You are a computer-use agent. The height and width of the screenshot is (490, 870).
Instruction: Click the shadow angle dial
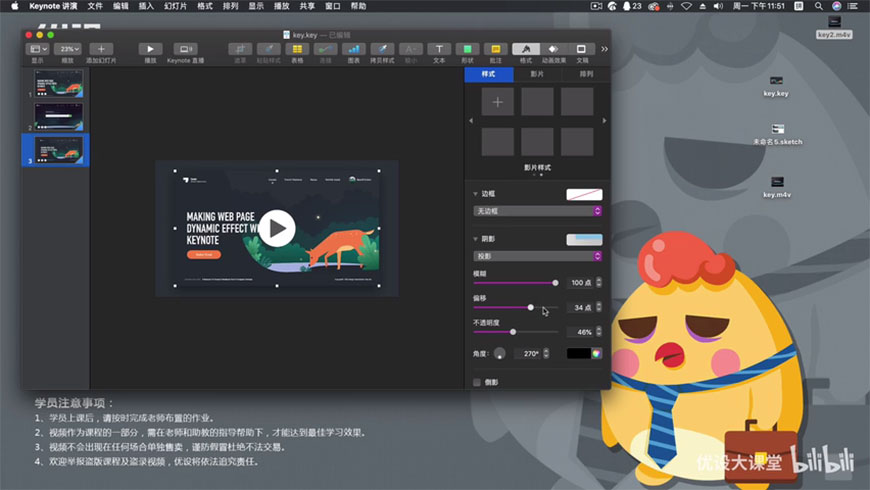click(x=499, y=353)
